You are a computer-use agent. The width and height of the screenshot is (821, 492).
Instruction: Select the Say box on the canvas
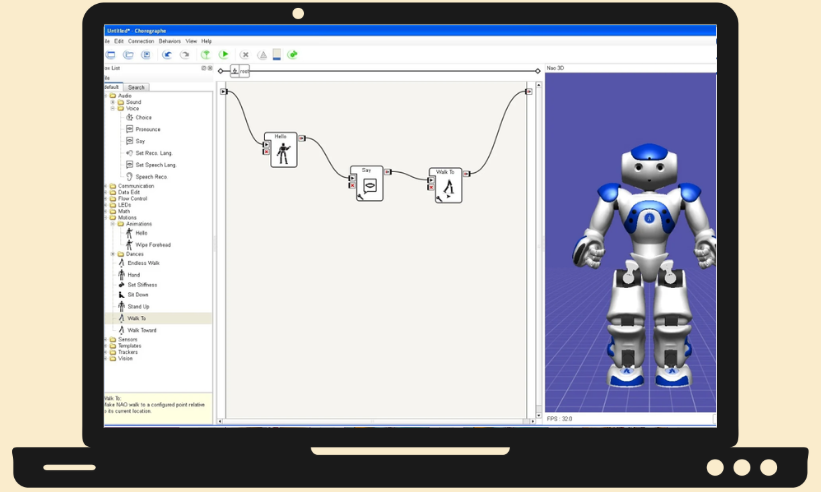(x=368, y=185)
